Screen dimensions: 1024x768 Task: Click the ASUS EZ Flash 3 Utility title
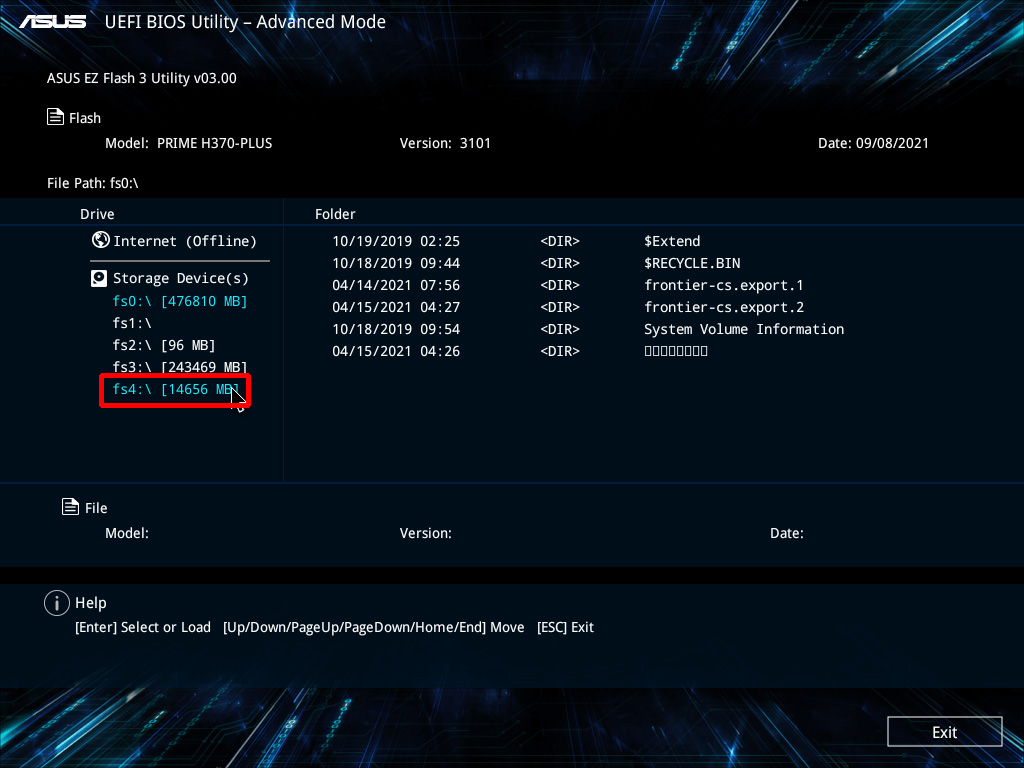click(x=142, y=78)
